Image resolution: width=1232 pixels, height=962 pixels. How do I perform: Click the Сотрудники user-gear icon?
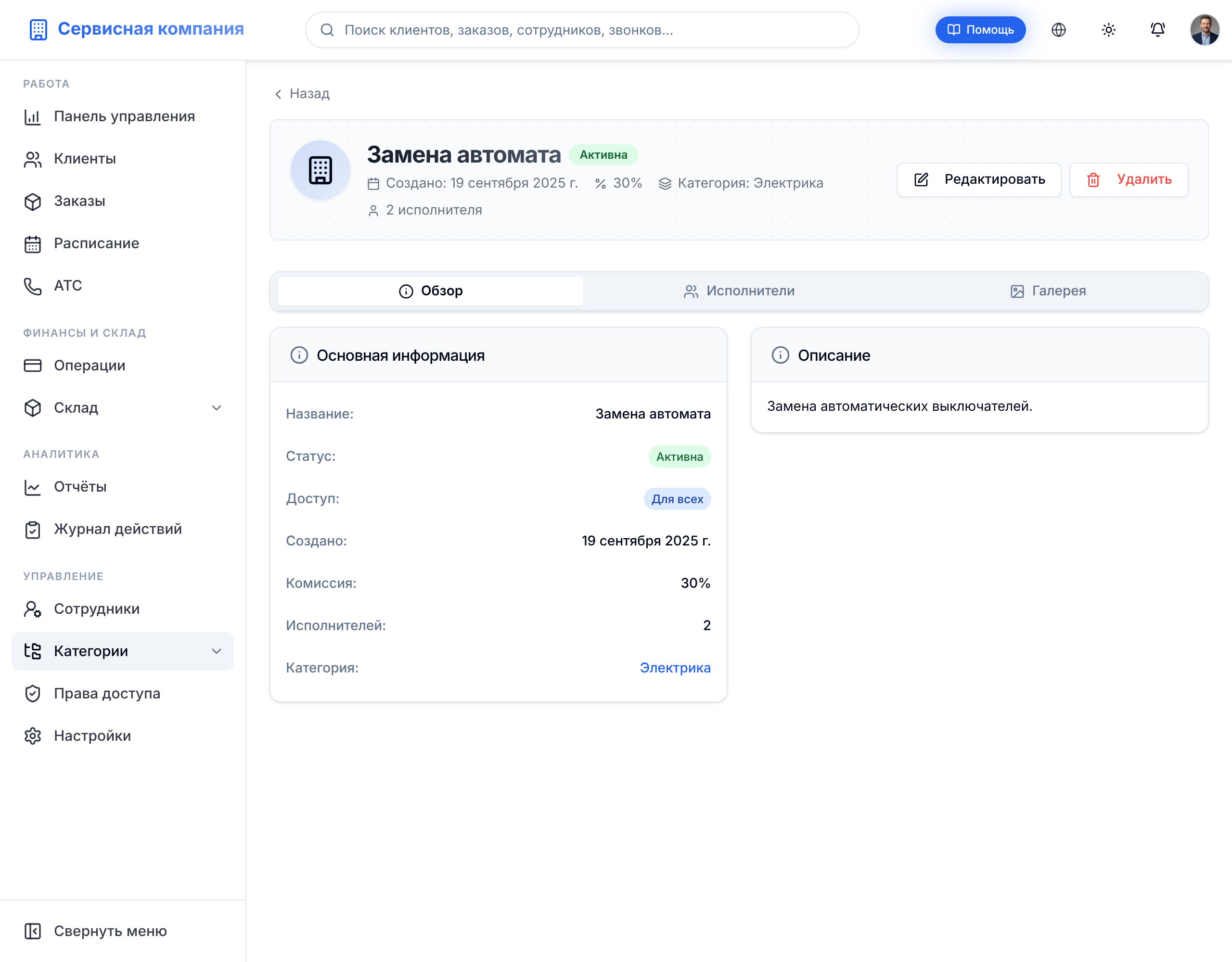pyautogui.click(x=33, y=609)
